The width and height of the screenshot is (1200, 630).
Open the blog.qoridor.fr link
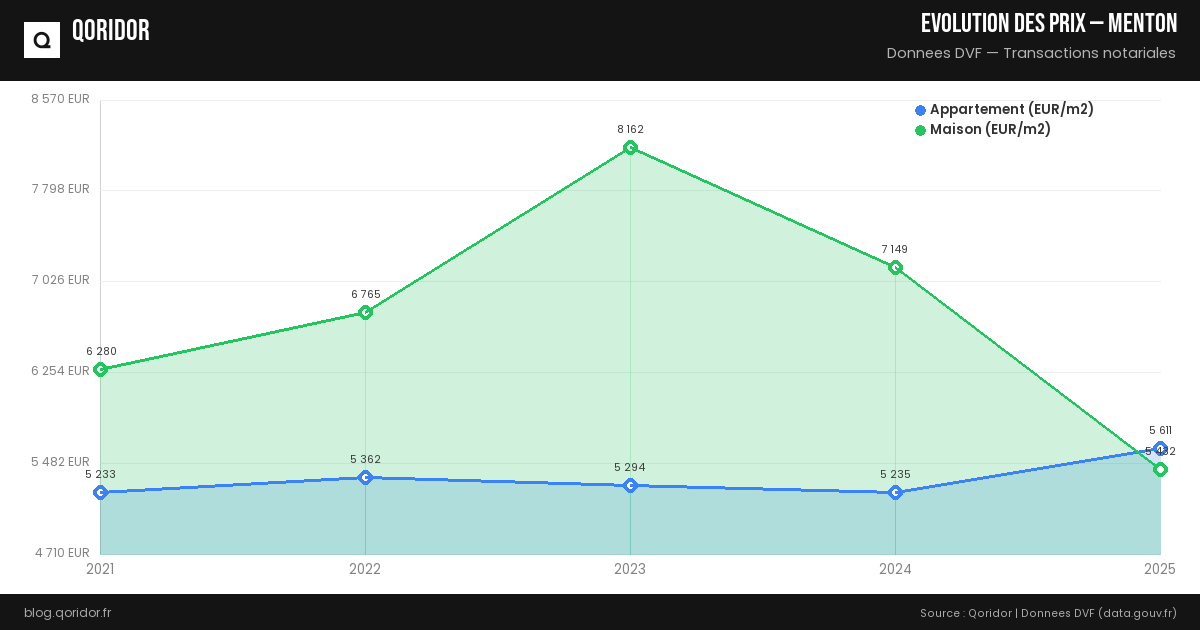click(x=67, y=613)
